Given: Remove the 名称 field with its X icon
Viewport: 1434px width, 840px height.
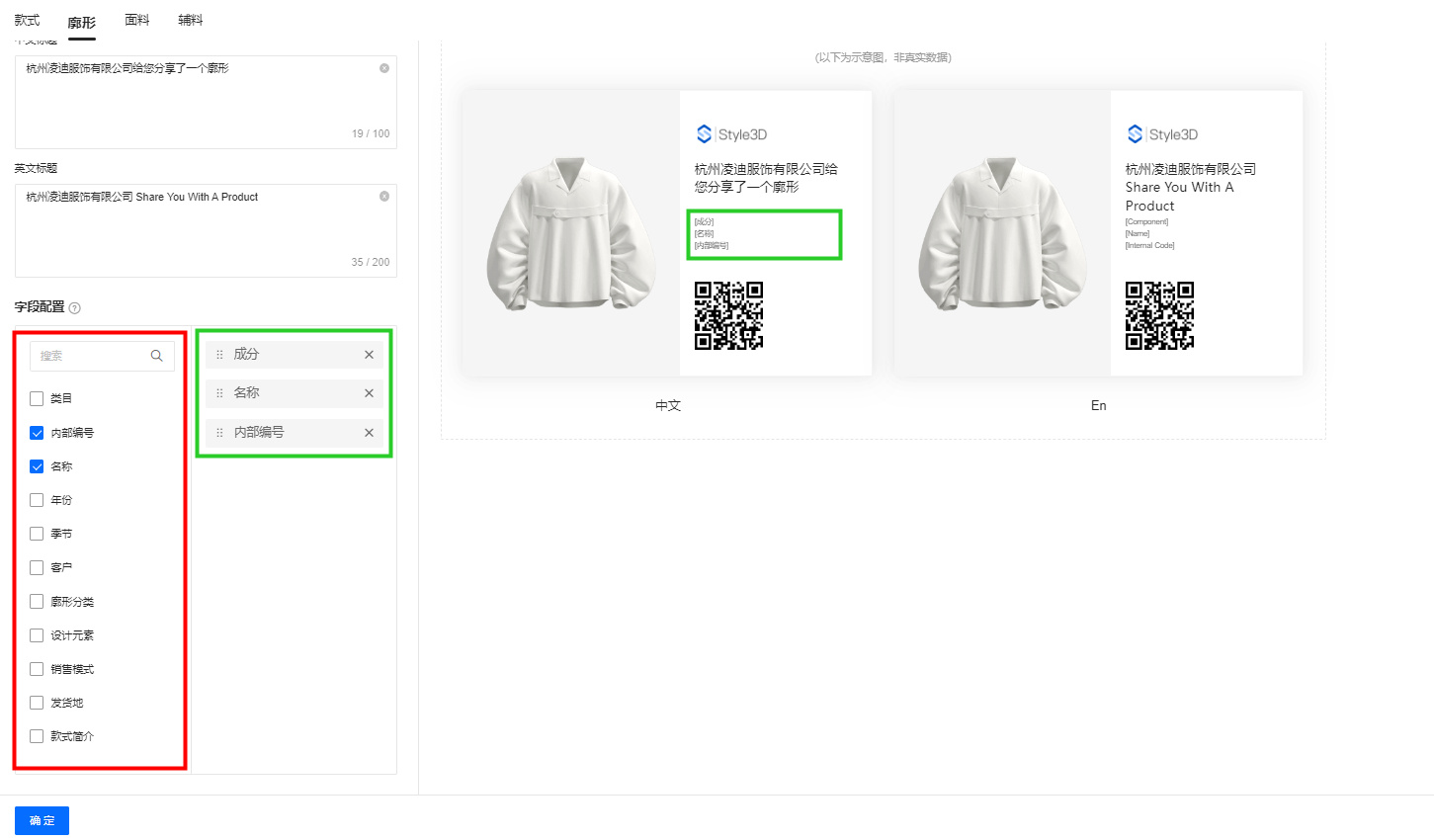Looking at the screenshot, I should tap(369, 393).
